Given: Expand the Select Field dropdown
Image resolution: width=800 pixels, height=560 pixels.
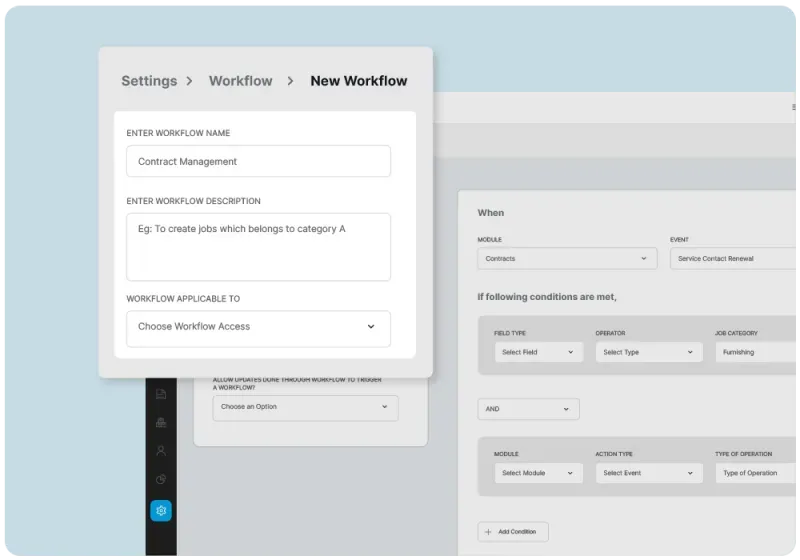Looking at the screenshot, I should pos(538,352).
